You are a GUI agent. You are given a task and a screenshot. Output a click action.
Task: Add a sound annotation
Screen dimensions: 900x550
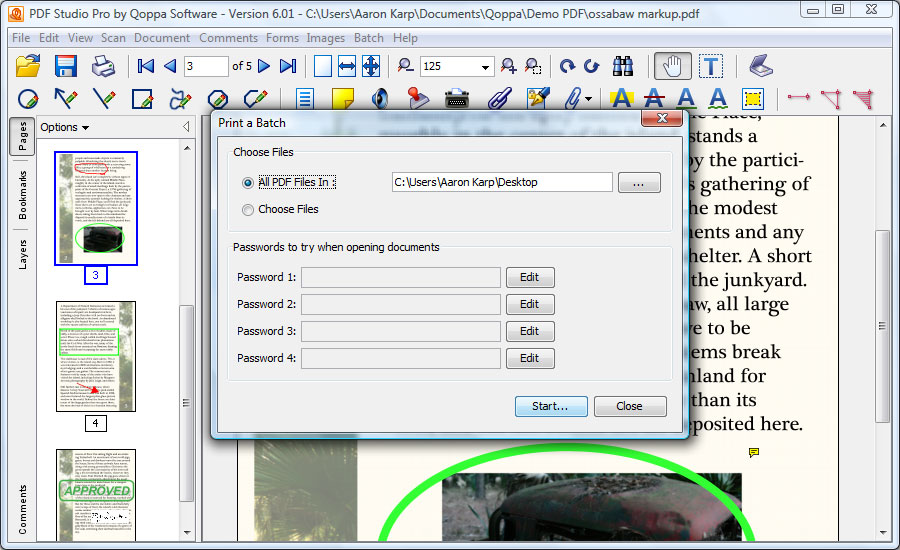click(379, 99)
